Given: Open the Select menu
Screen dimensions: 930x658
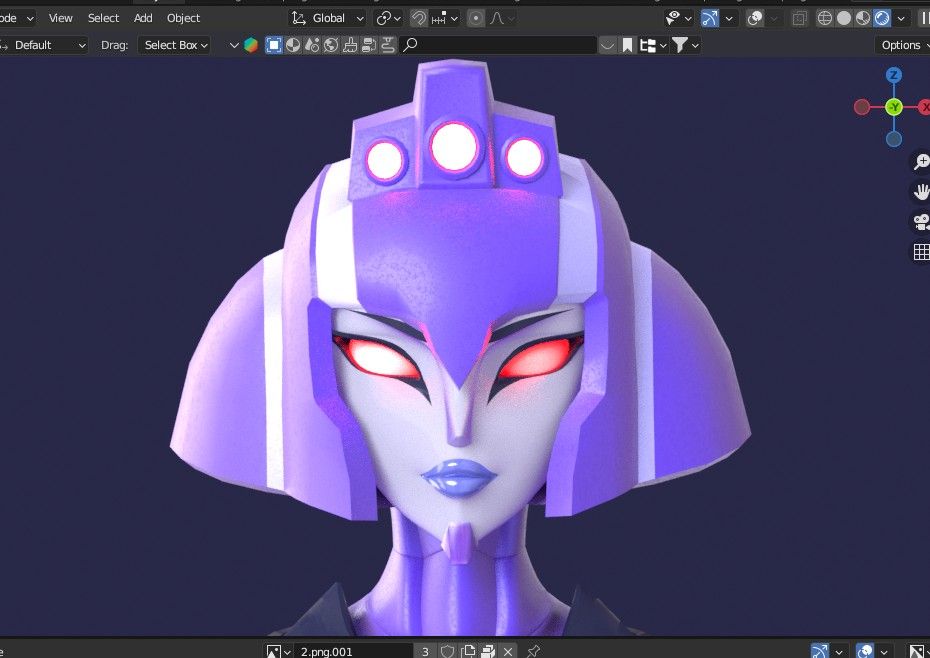Looking at the screenshot, I should click(103, 18).
